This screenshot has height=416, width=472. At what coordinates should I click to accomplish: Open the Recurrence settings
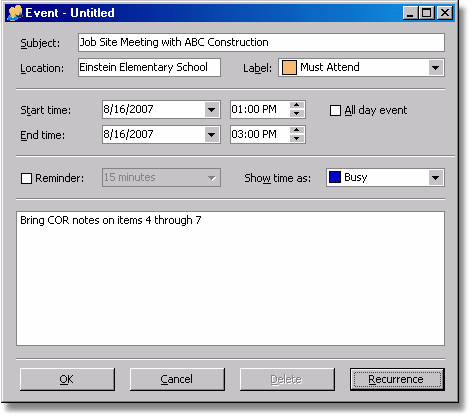[397, 379]
